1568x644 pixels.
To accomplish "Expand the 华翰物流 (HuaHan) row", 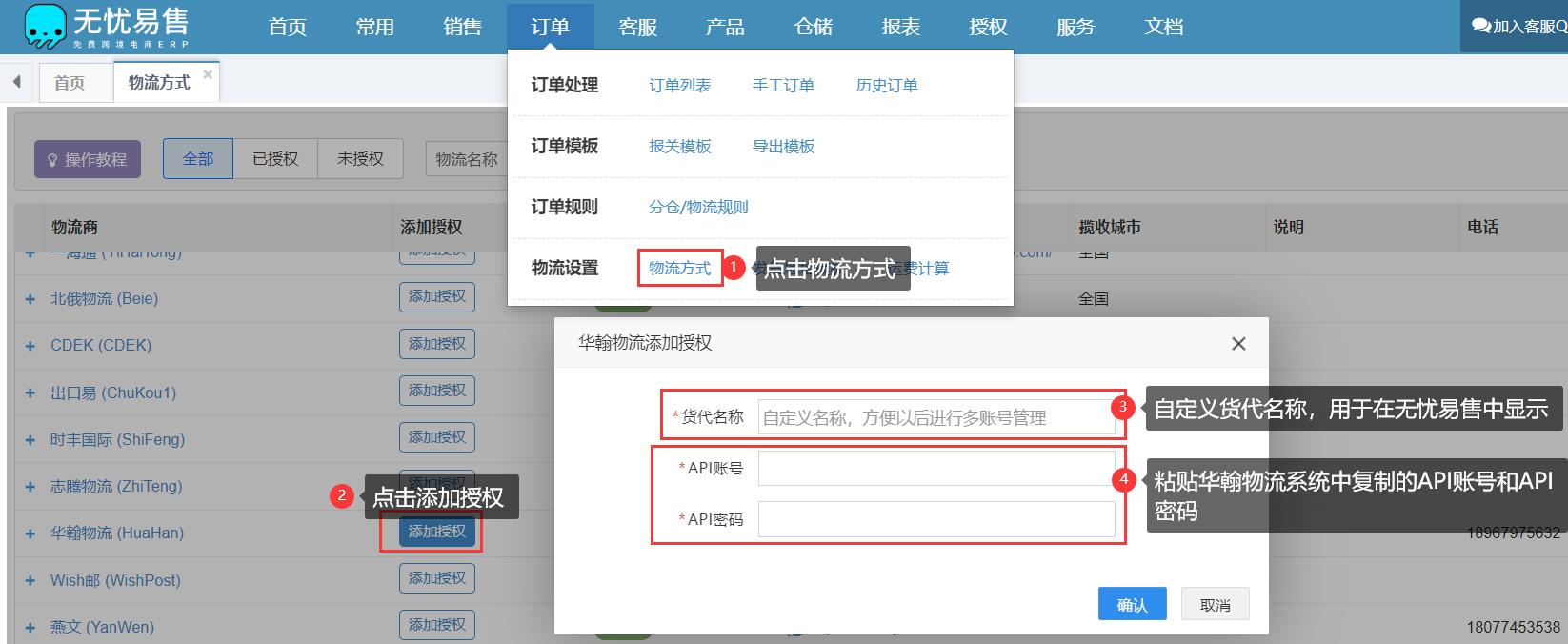I will pos(30,533).
